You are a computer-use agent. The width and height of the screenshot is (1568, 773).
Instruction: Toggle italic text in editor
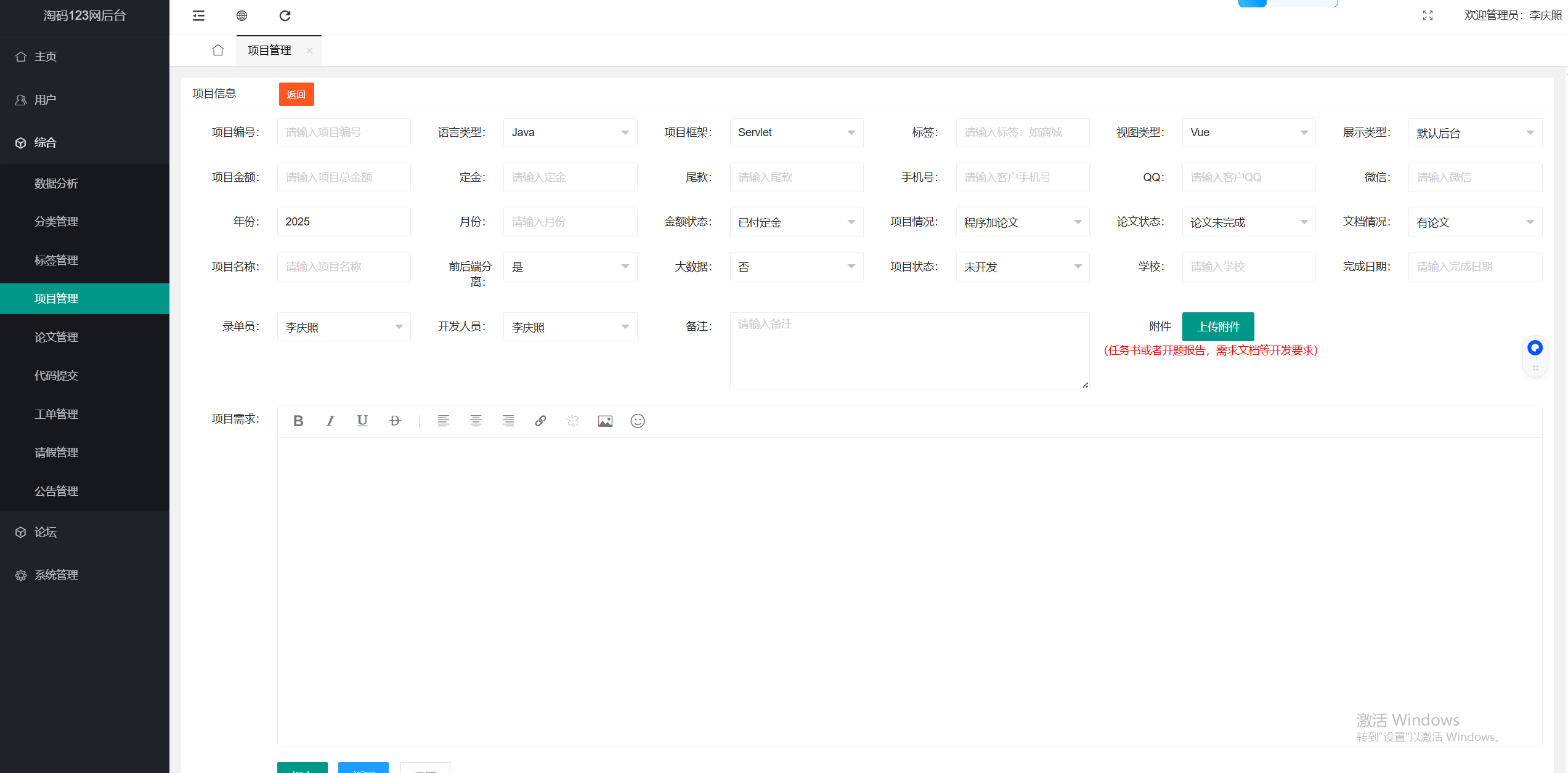pyautogui.click(x=330, y=421)
